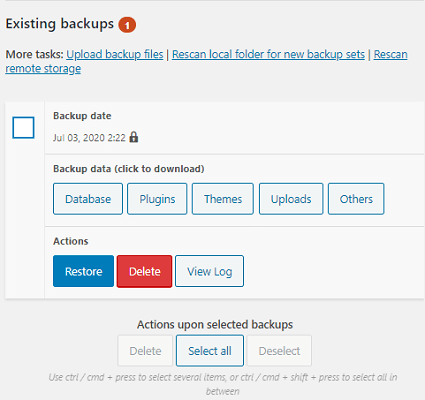Download the Themes backup
The image size is (425, 400).
tap(223, 199)
